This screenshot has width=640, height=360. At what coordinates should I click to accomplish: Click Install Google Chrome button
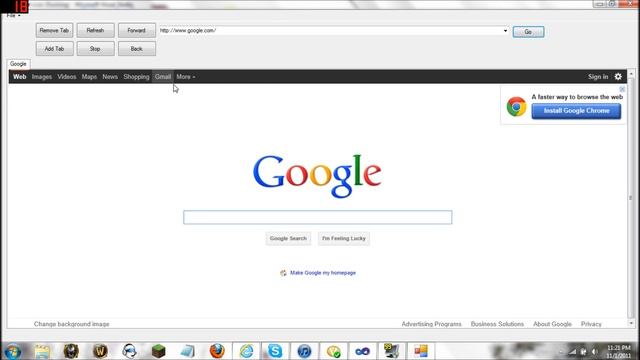coord(576,111)
